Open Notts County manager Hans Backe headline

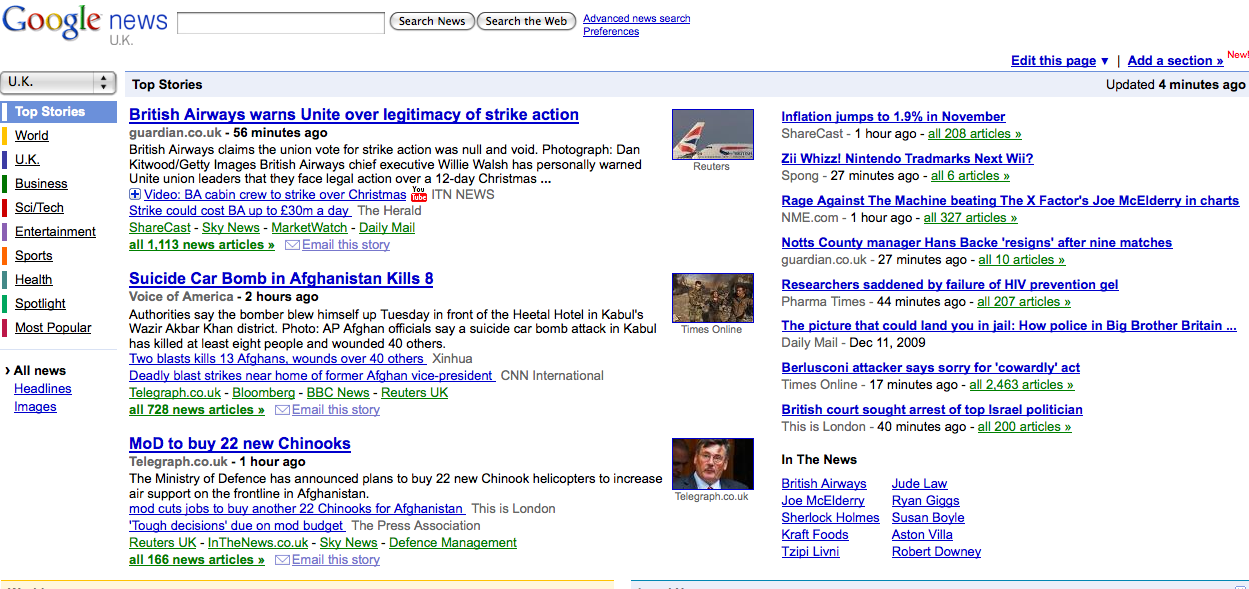tap(977, 243)
